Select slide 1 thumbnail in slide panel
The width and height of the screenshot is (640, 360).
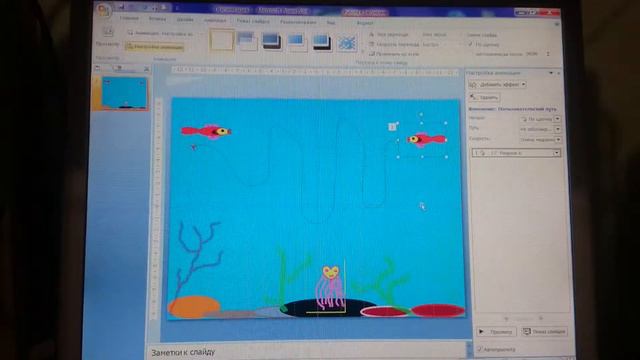[124, 93]
